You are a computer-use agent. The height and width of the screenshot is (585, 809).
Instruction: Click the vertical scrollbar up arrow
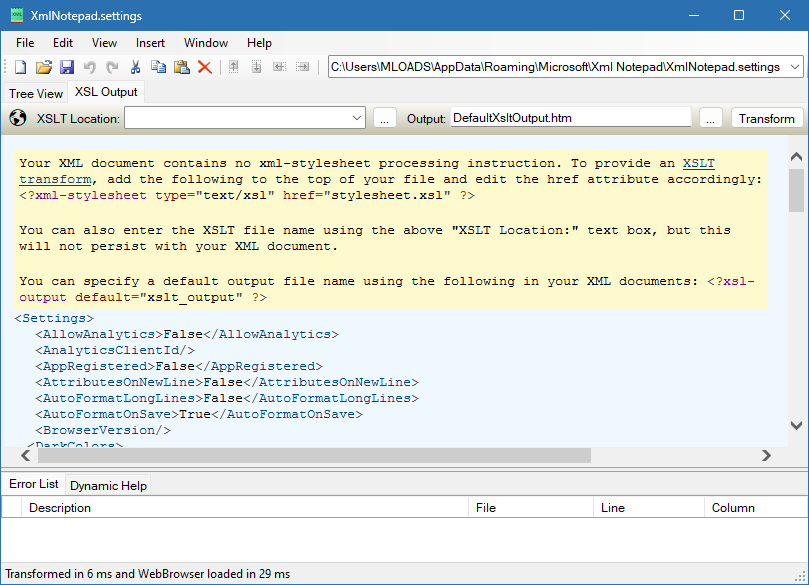click(796, 156)
